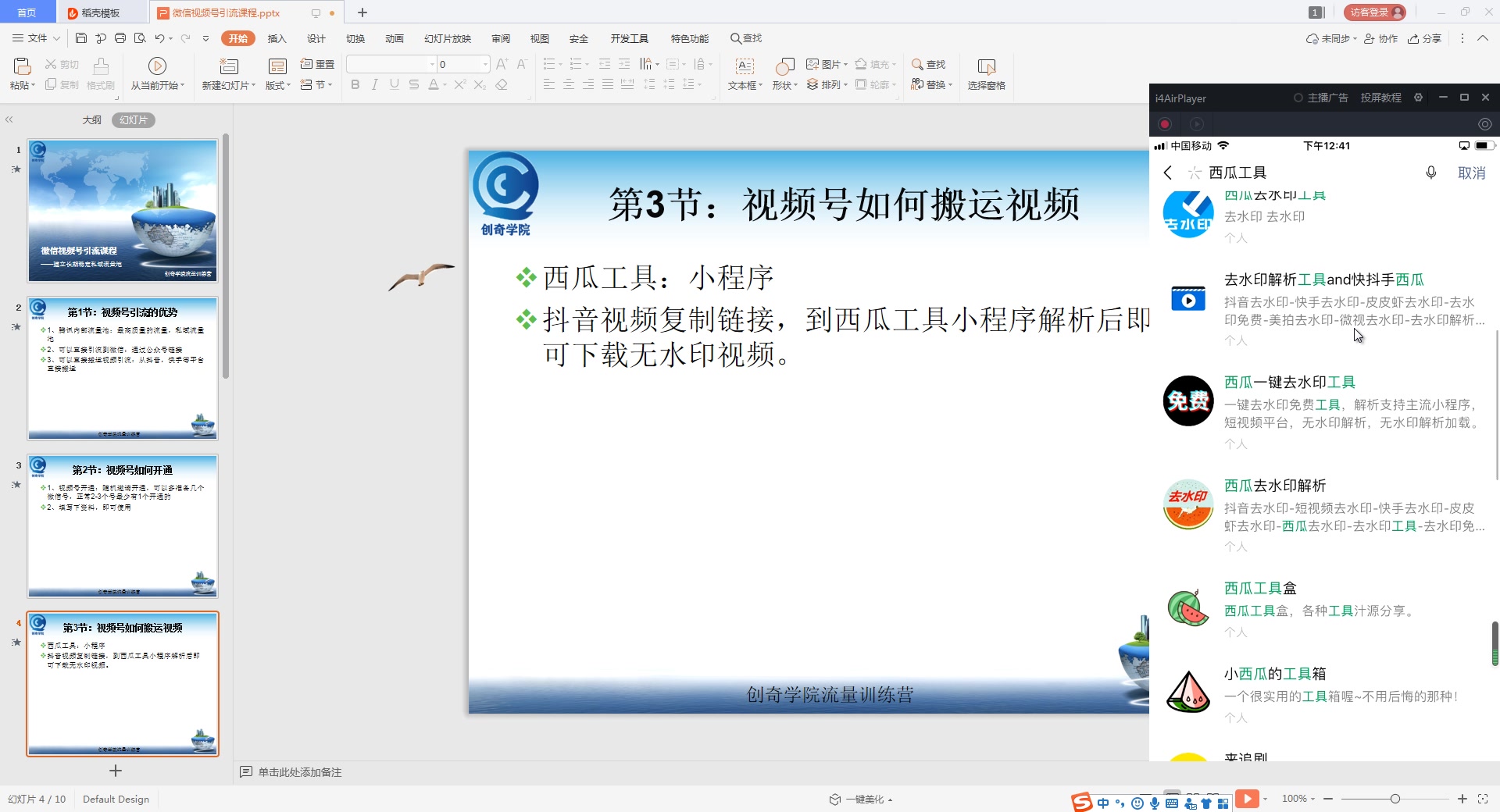Open the Sogou soft keyboard icon
Viewport: 1500px width, 812px height.
[1172, 803]
